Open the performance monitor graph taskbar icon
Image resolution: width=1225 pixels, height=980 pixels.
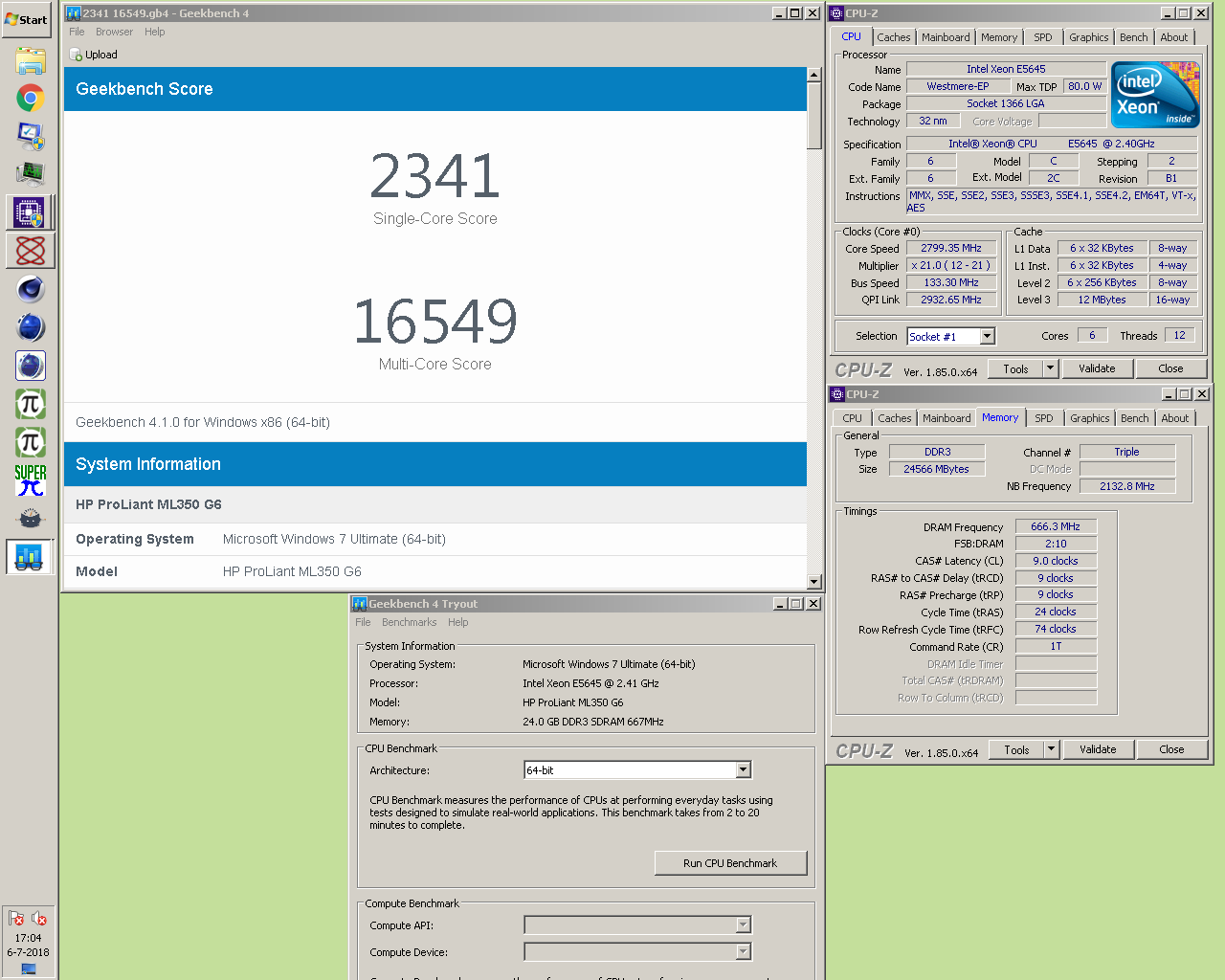pyautogui.click(x=31, y=174)
